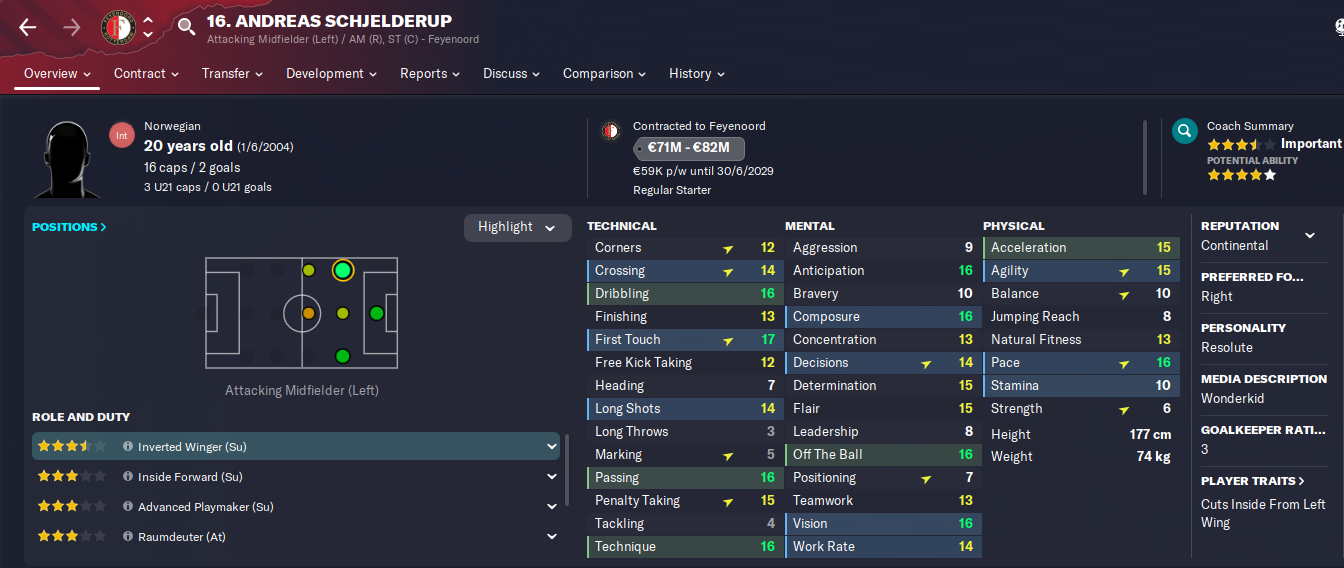Select the highlighted left attacking midfielder pitch dot
Screen dimensions: 1344x568
(342, 270)
